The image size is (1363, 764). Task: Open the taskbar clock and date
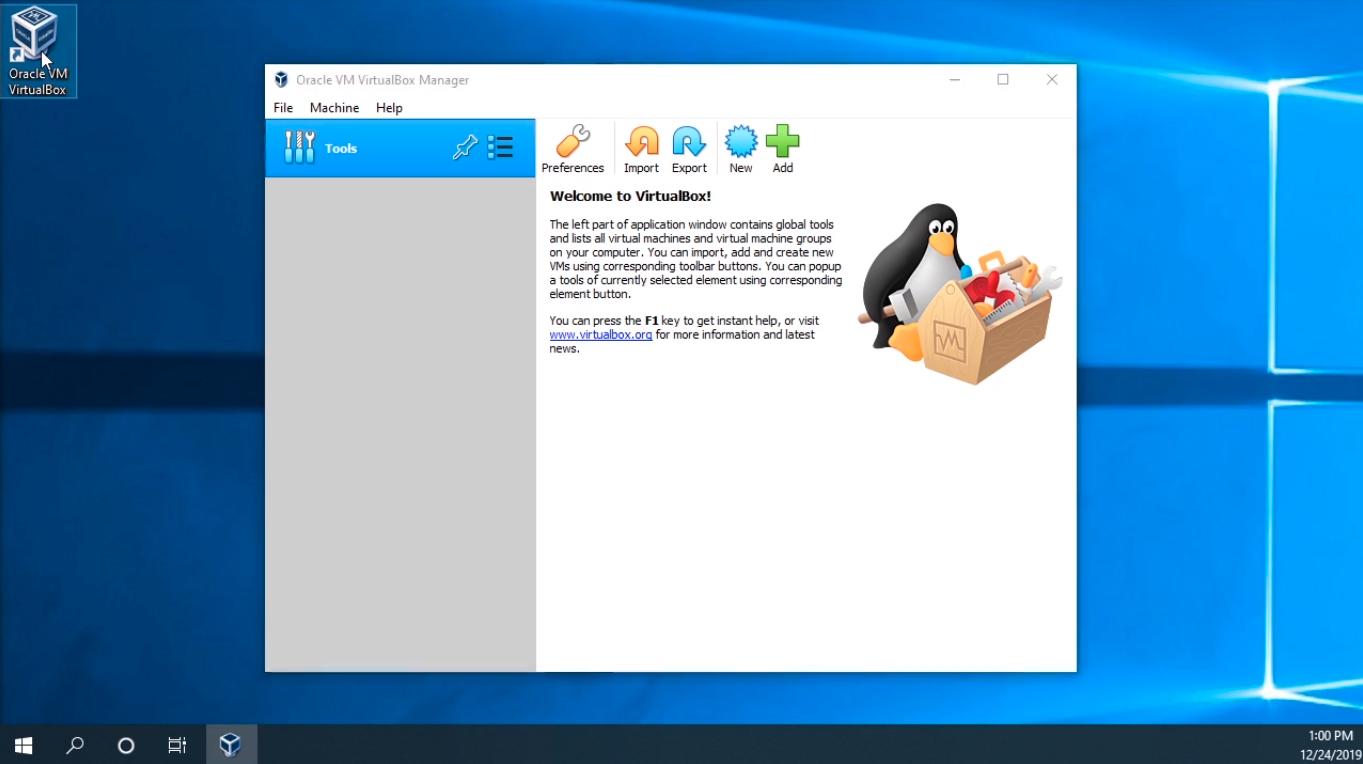(x=1329, y=745)
